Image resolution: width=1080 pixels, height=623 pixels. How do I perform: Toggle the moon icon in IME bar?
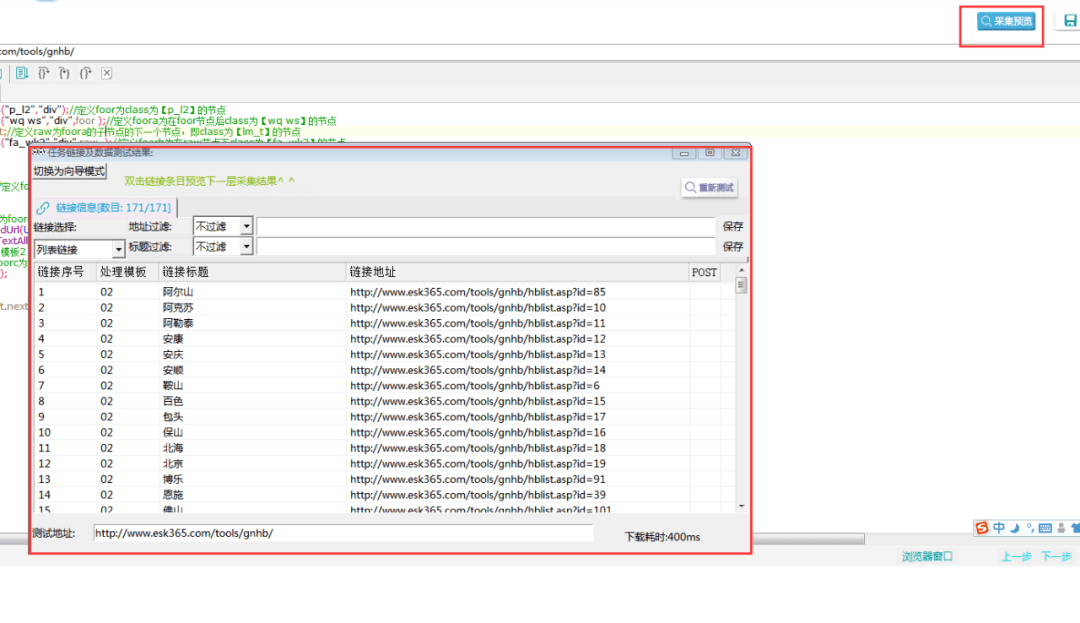pyautogui.click(x=1015, y=528)
